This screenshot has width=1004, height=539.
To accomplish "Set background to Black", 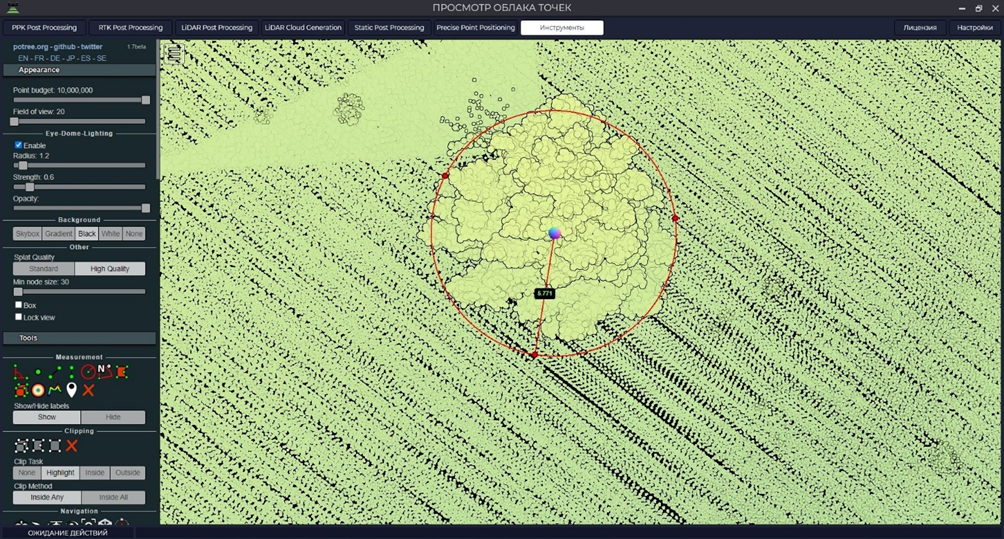I will 86,234.
